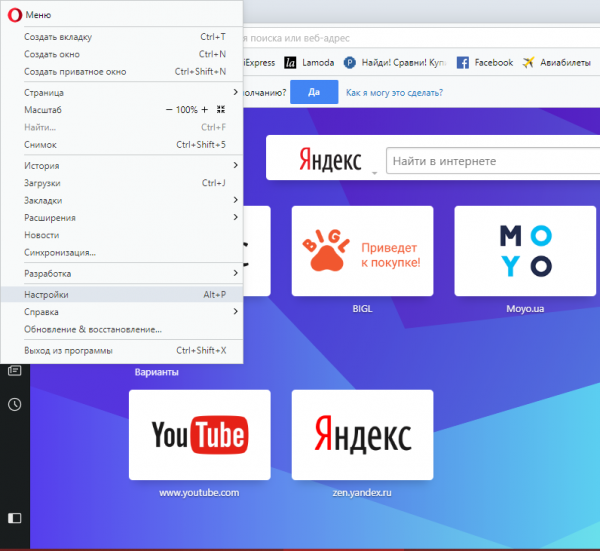
Task: Open the Moyo.ua speed dial tile
Action: coord(525,251)
